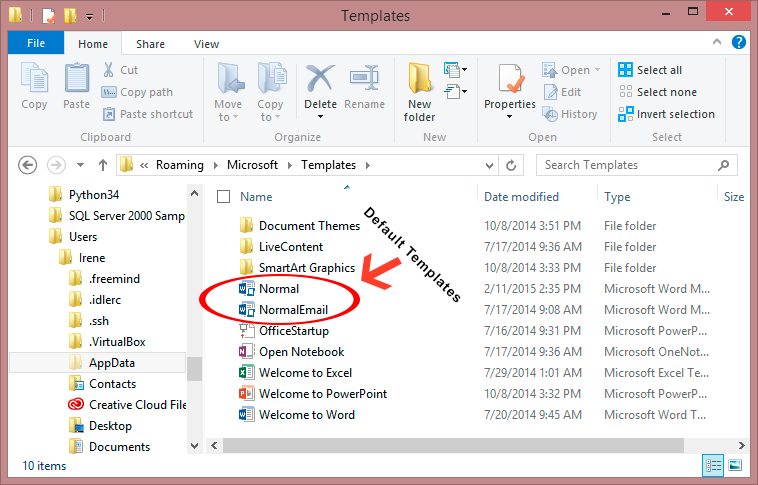Click the Properties icon
The image size is (758, 485).
[510, 78]
